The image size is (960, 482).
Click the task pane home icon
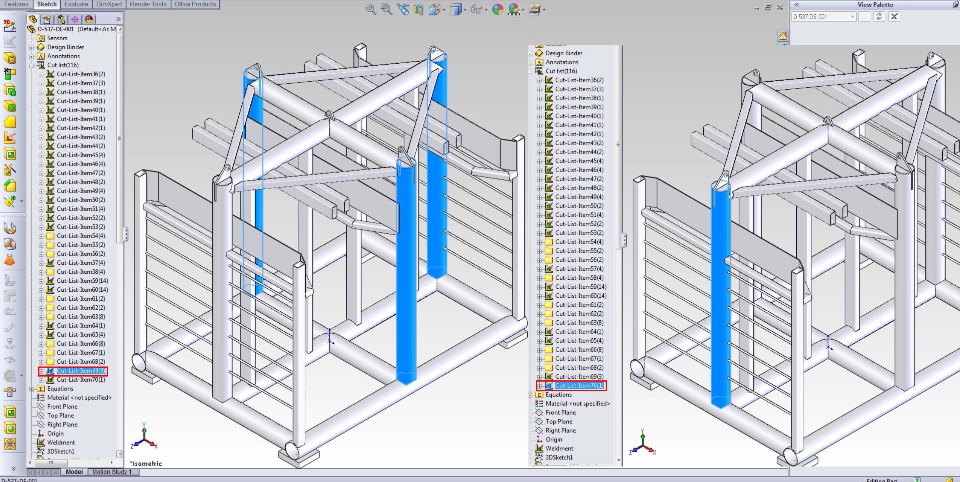tap(783, 36)
